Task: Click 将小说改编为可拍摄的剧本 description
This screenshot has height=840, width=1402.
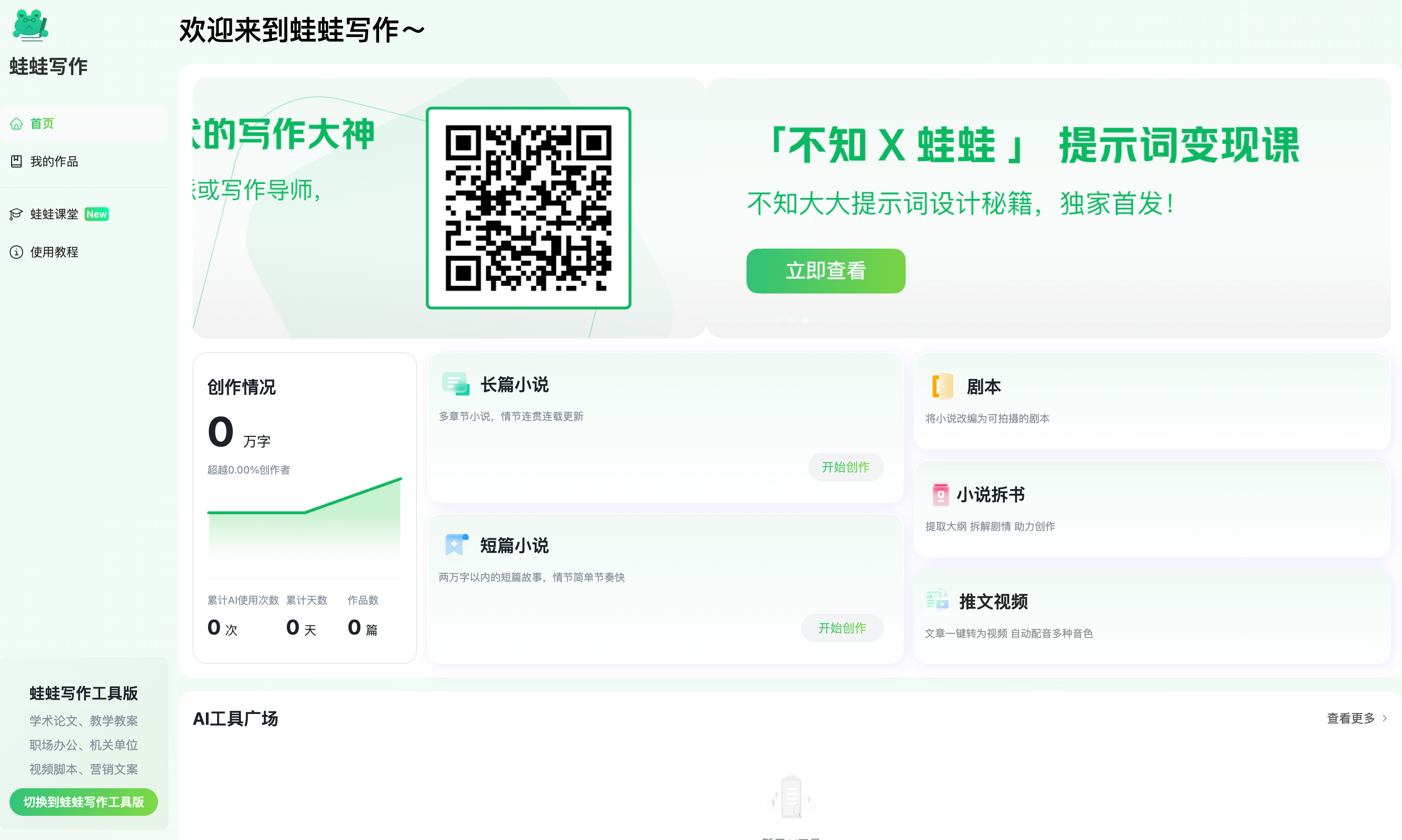Action: [x=987, y=418]
